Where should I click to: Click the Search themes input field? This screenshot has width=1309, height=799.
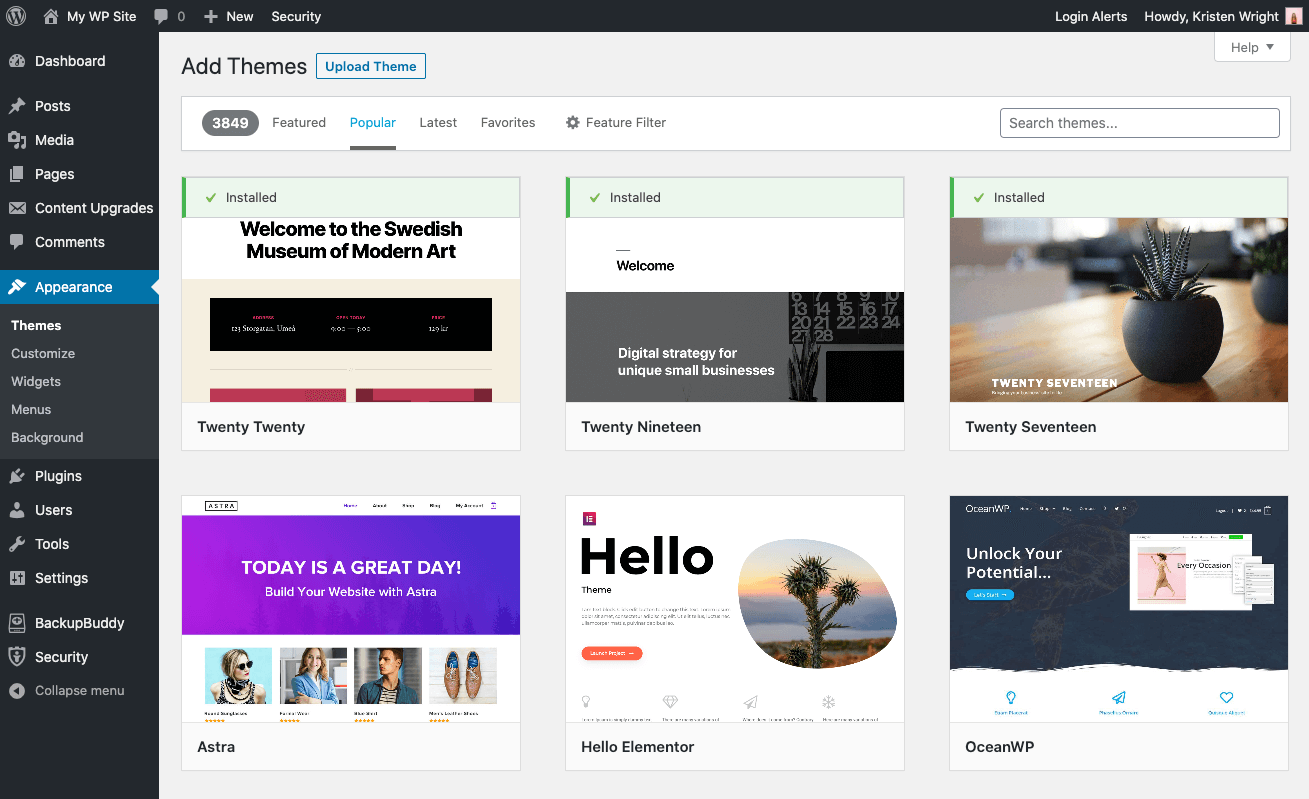point(1139,122)
